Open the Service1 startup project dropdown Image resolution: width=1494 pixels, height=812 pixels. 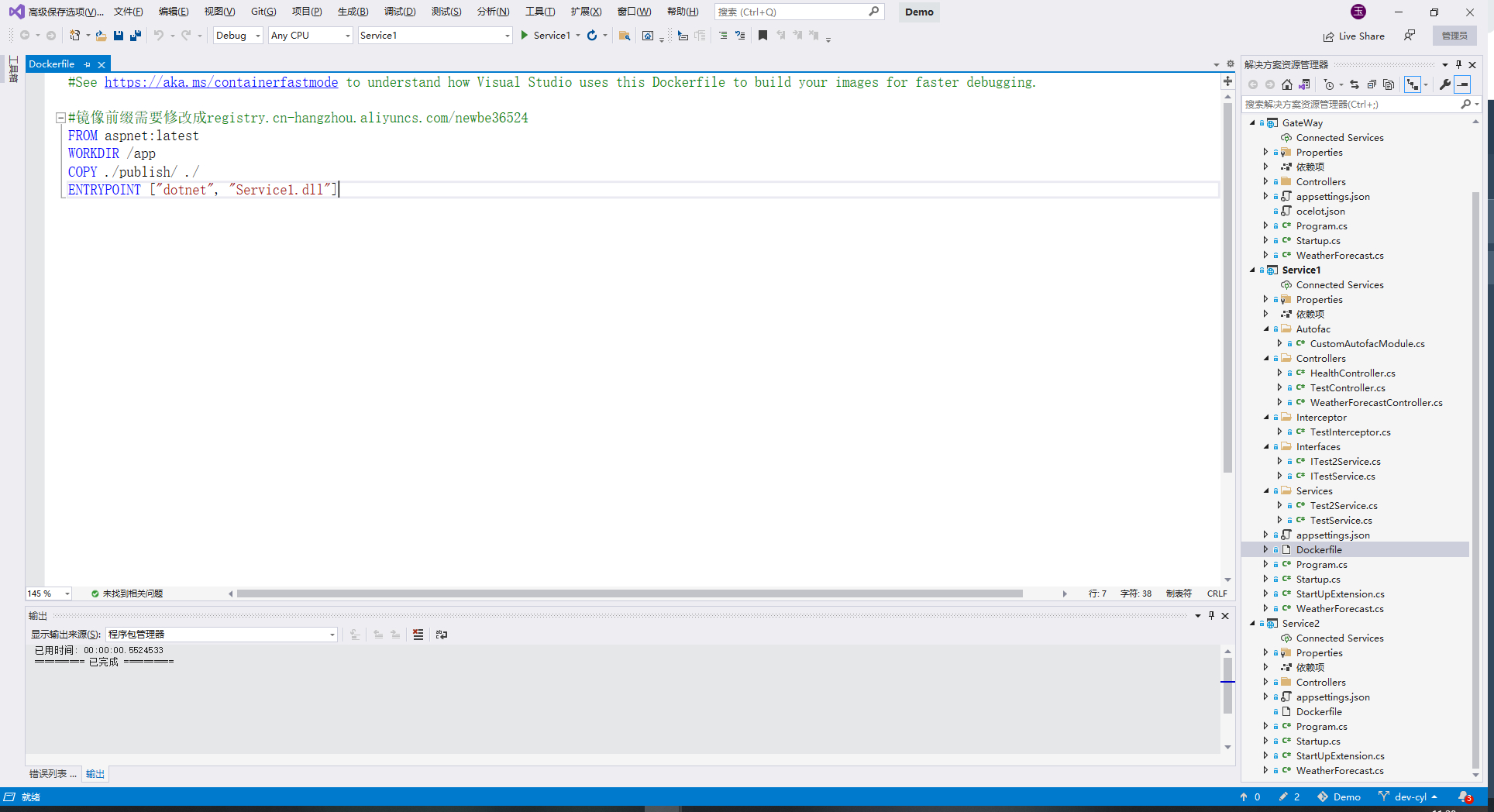click(435, 36)
